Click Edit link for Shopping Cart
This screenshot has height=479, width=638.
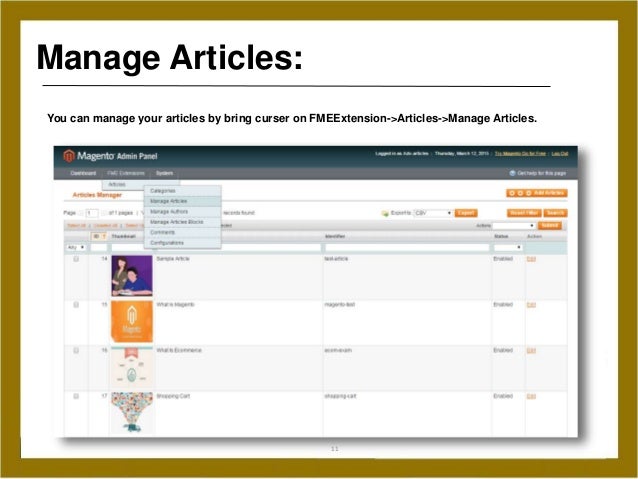click(x=531, y=396)
